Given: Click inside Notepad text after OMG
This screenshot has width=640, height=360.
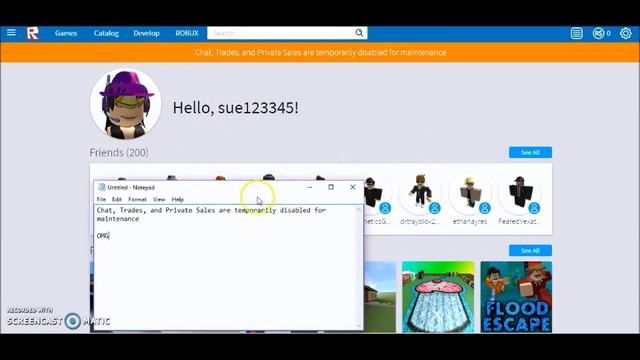Looking at the screenshot, I should coord(110,236).
